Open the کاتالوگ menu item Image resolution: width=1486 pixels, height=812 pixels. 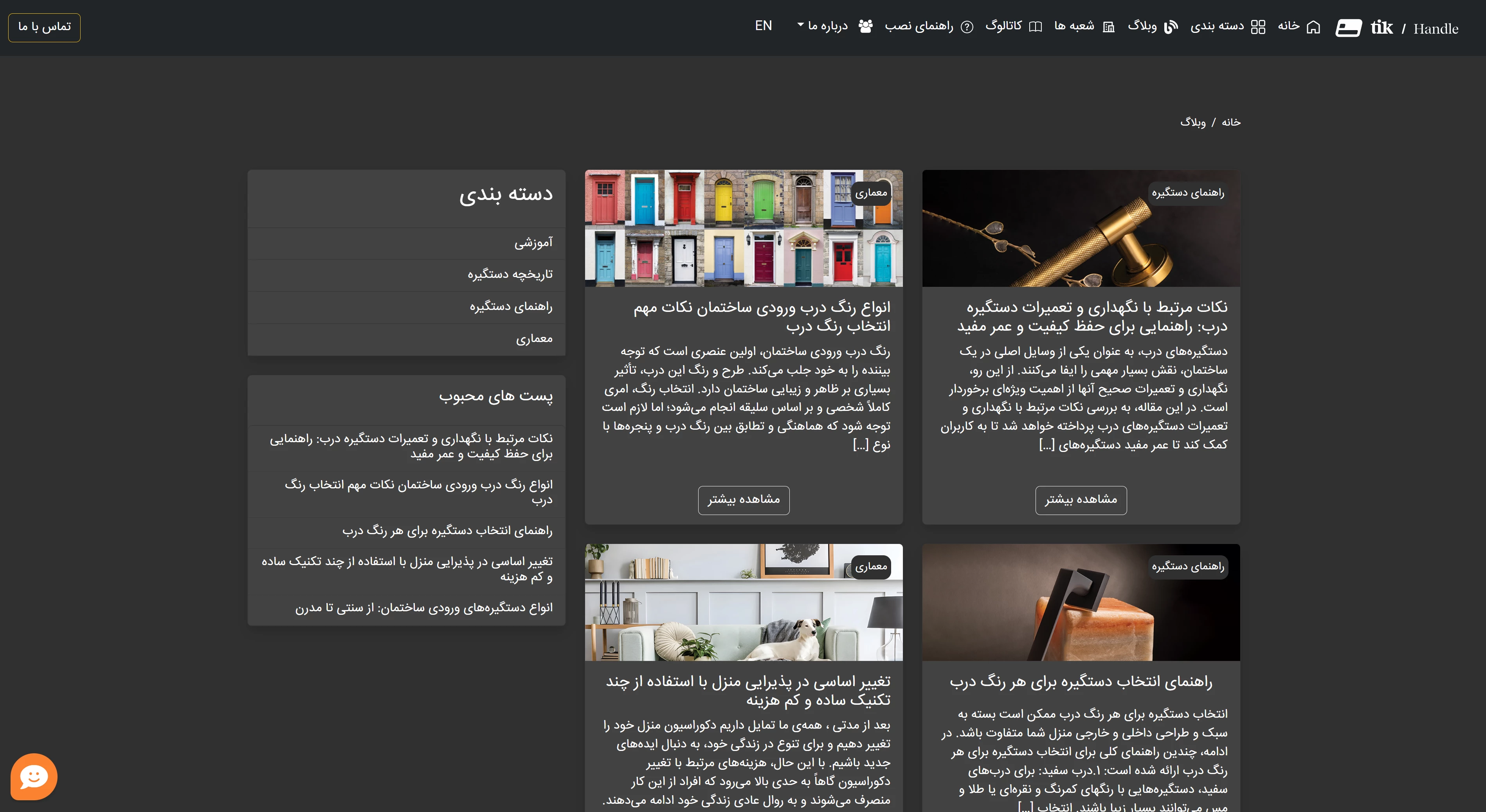coord(1004,26)
